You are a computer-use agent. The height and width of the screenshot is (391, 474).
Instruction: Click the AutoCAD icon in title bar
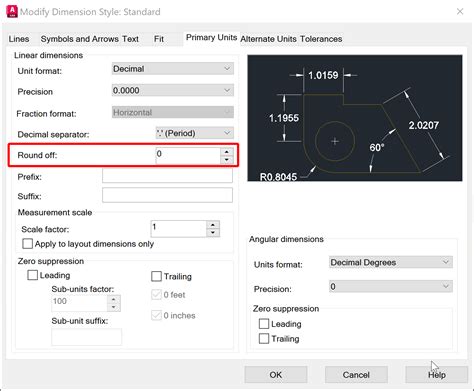point(12,11)
